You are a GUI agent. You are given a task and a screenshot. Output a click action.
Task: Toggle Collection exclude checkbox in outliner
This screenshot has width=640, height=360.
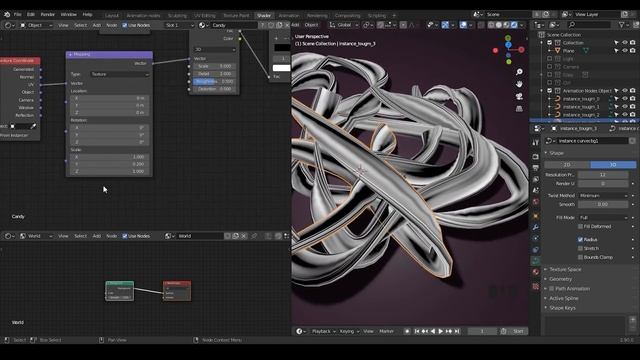549,42
